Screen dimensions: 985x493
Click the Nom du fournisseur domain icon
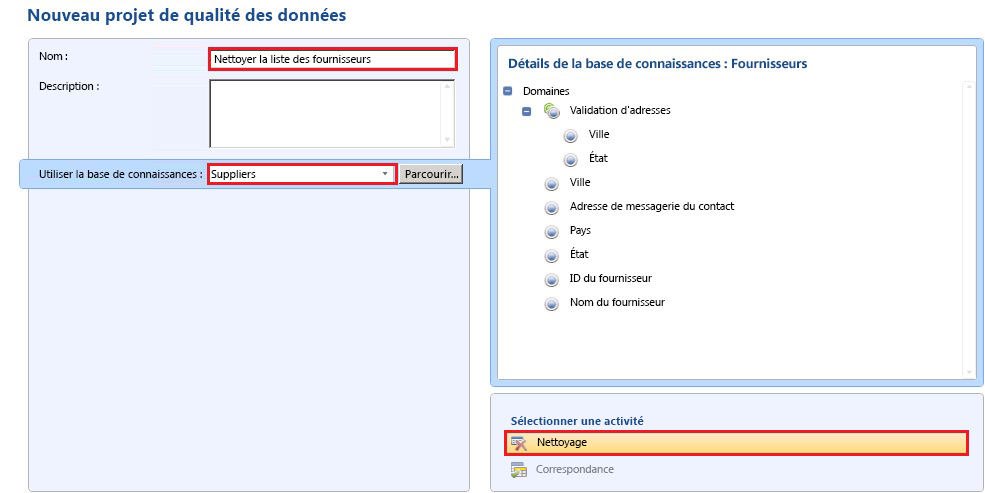click(x=552, y=304)
